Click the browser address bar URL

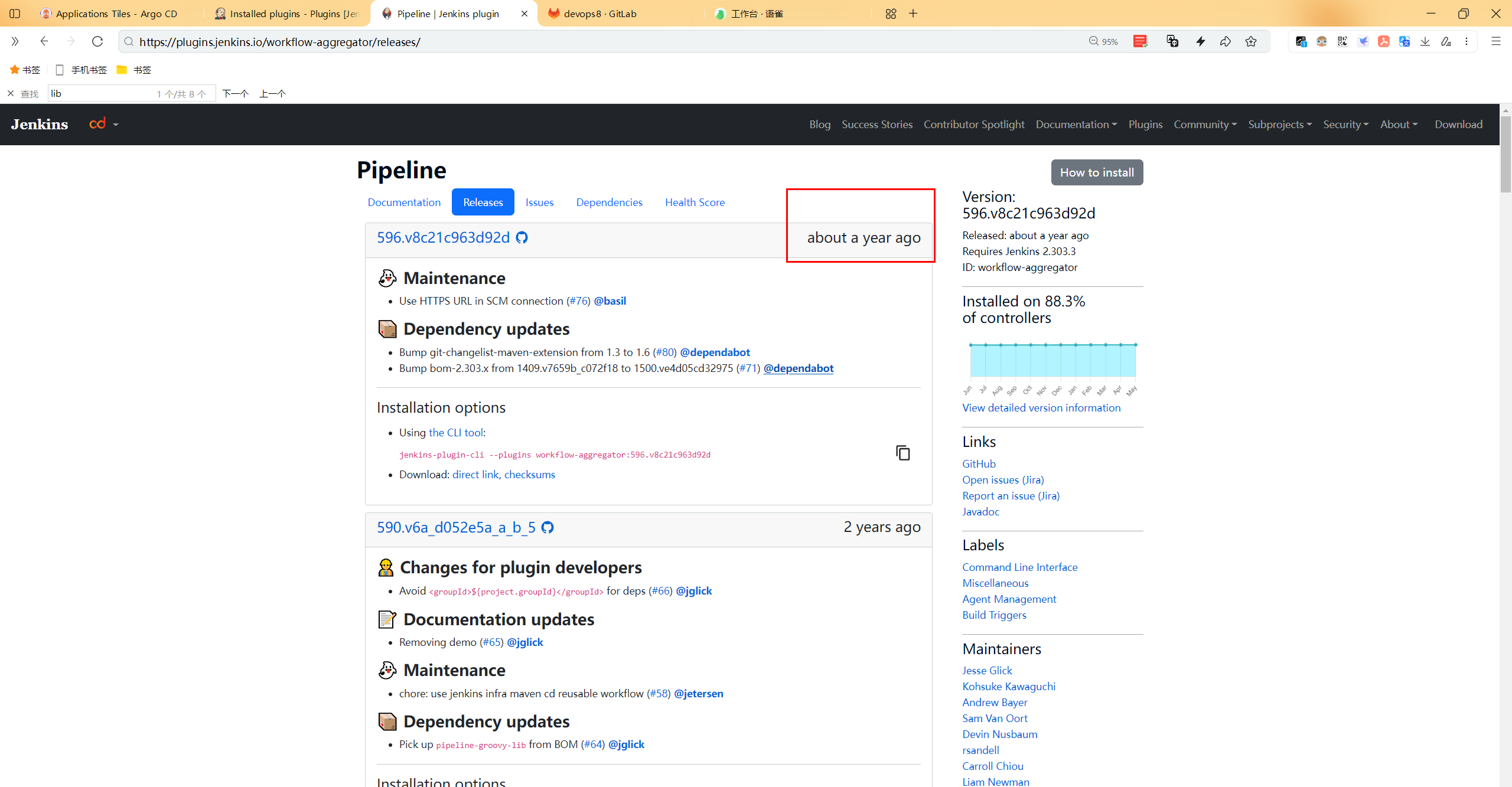[x=280, y=42]
